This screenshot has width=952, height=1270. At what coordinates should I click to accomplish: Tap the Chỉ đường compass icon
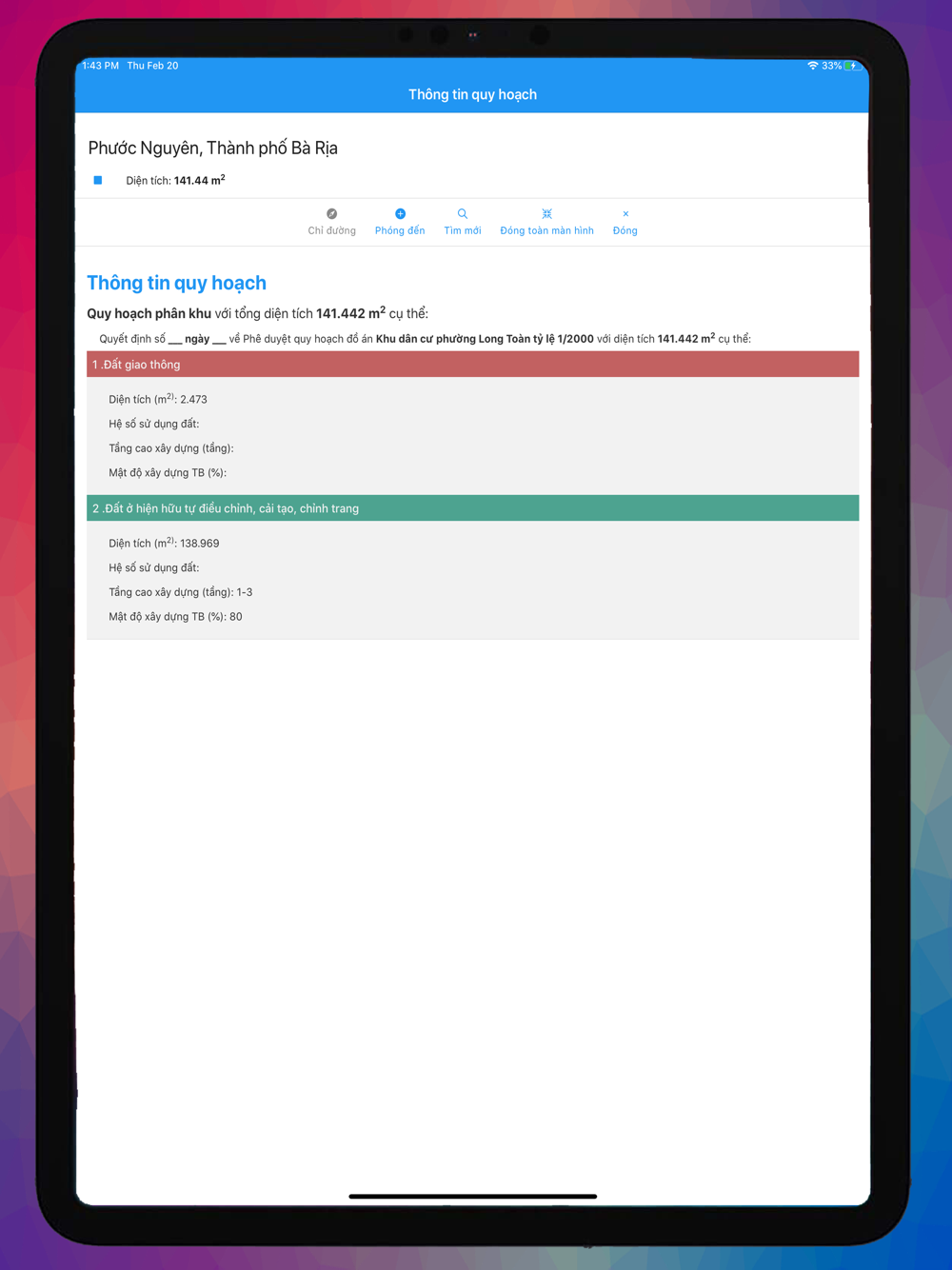pyautogui.click(x=331, y=214)
